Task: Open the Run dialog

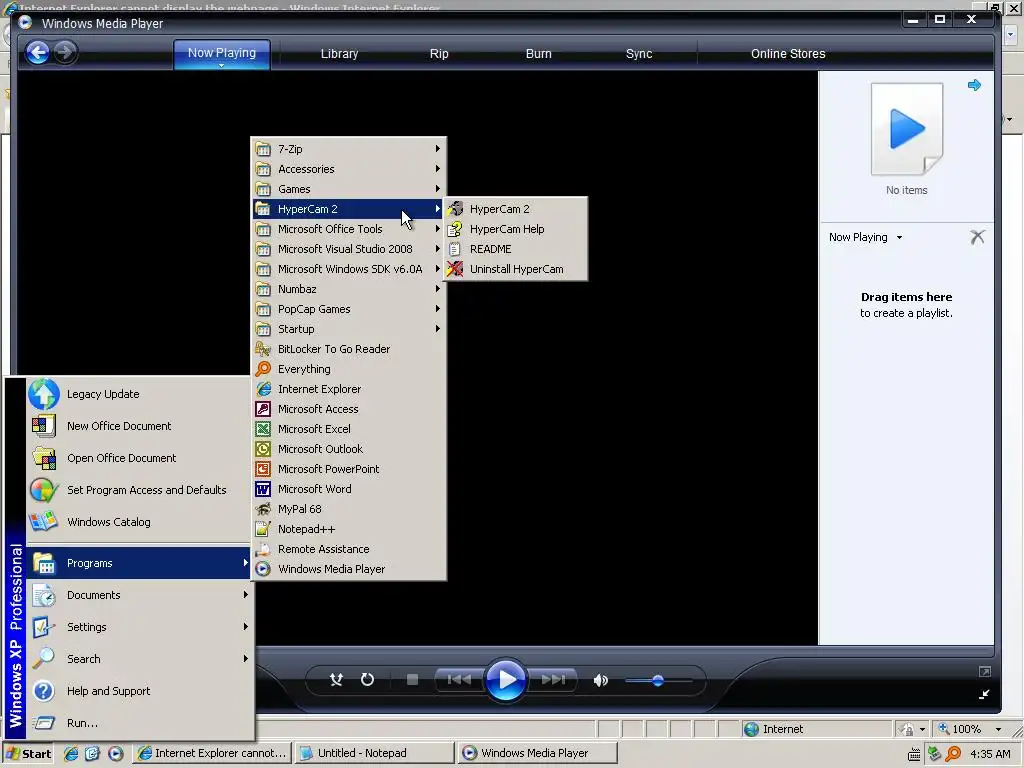Action: [139, 723]
